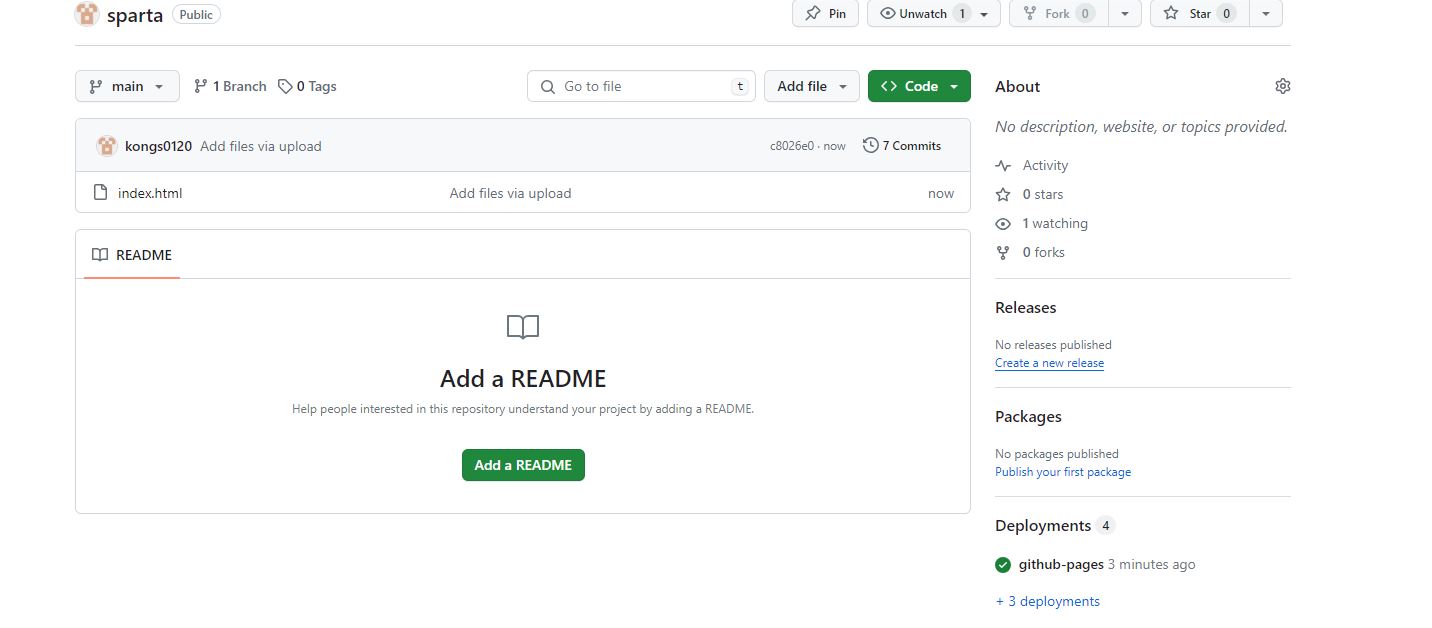Click No description, website, or topics provided text
The width and height of the screenshot is (1432, 628).
(x=1141, y=127)
